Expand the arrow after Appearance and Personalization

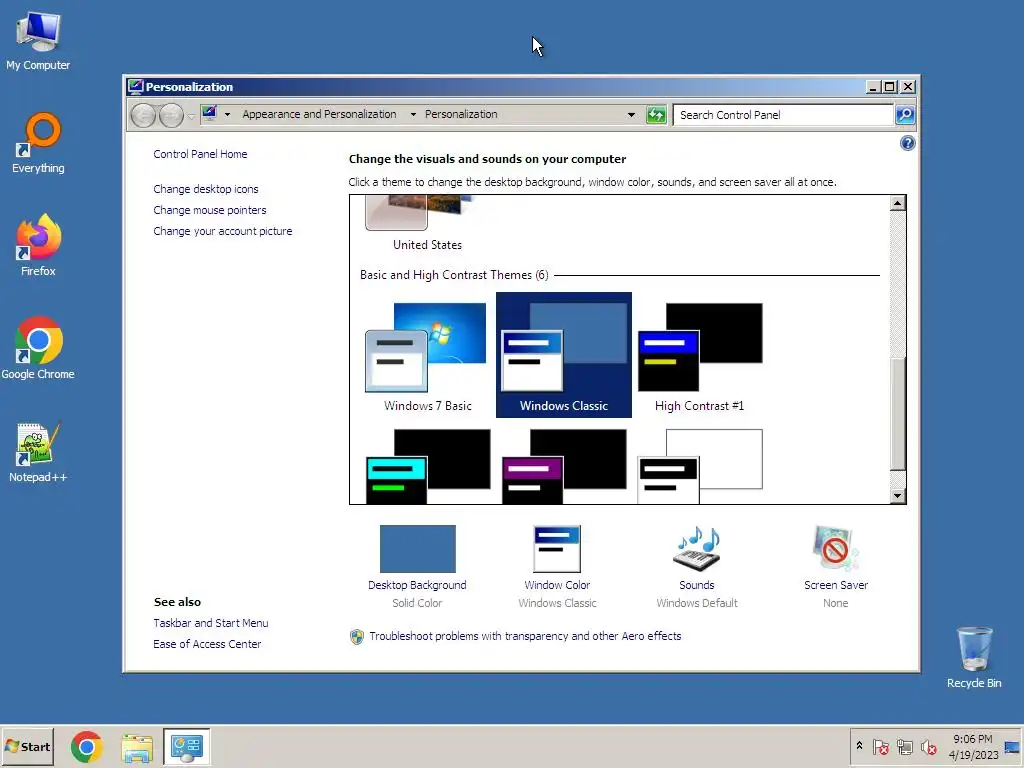(413, 114)
